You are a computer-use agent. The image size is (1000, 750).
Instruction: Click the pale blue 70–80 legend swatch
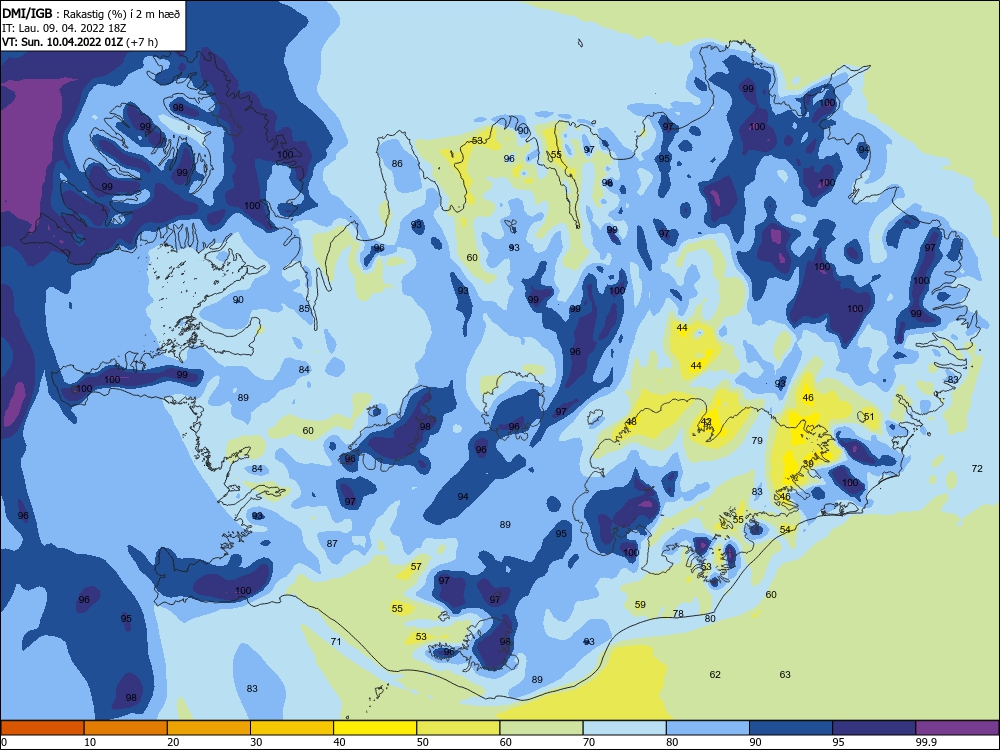(x=624, y=728)
